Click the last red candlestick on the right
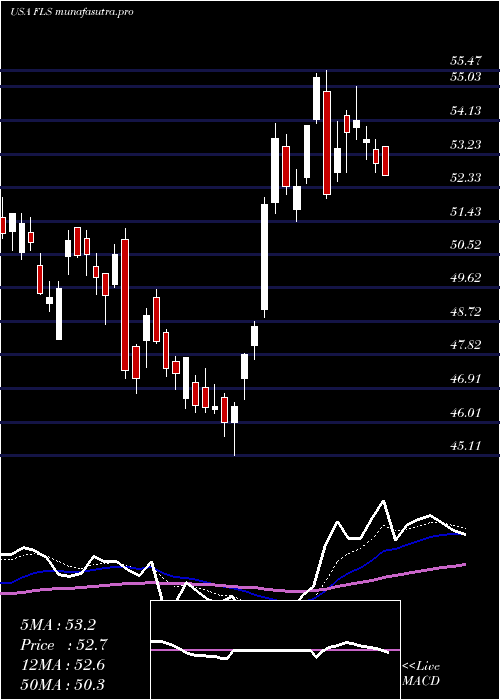 coord(385,161)
